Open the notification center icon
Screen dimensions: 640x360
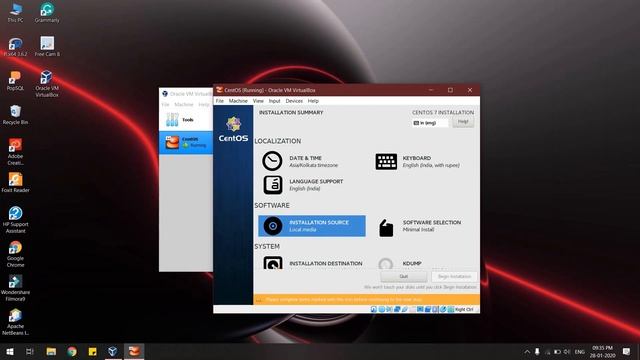[x=627, y=351]
